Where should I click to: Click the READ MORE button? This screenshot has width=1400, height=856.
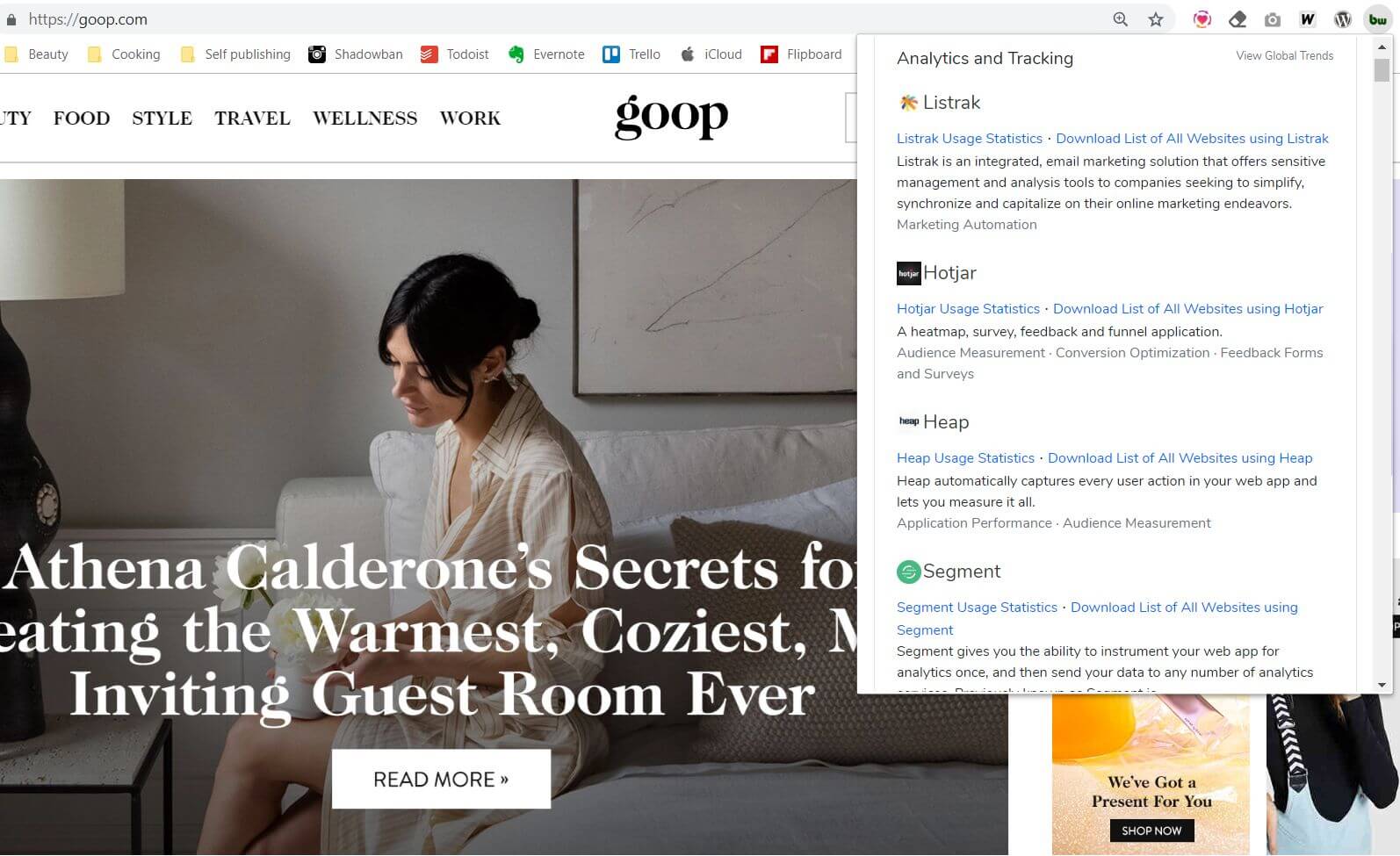pyautogui.click(x=441, y=779)
